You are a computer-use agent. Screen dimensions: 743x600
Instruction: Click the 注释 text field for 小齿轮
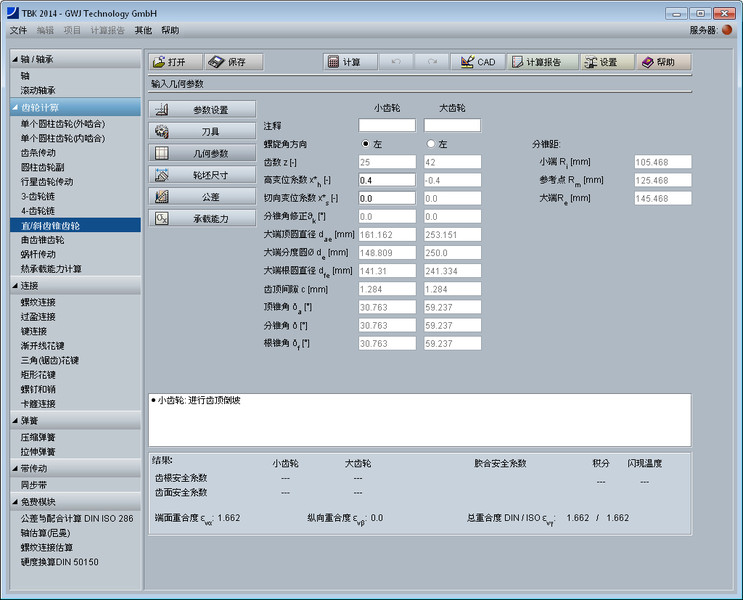click(x=387, y=126)
